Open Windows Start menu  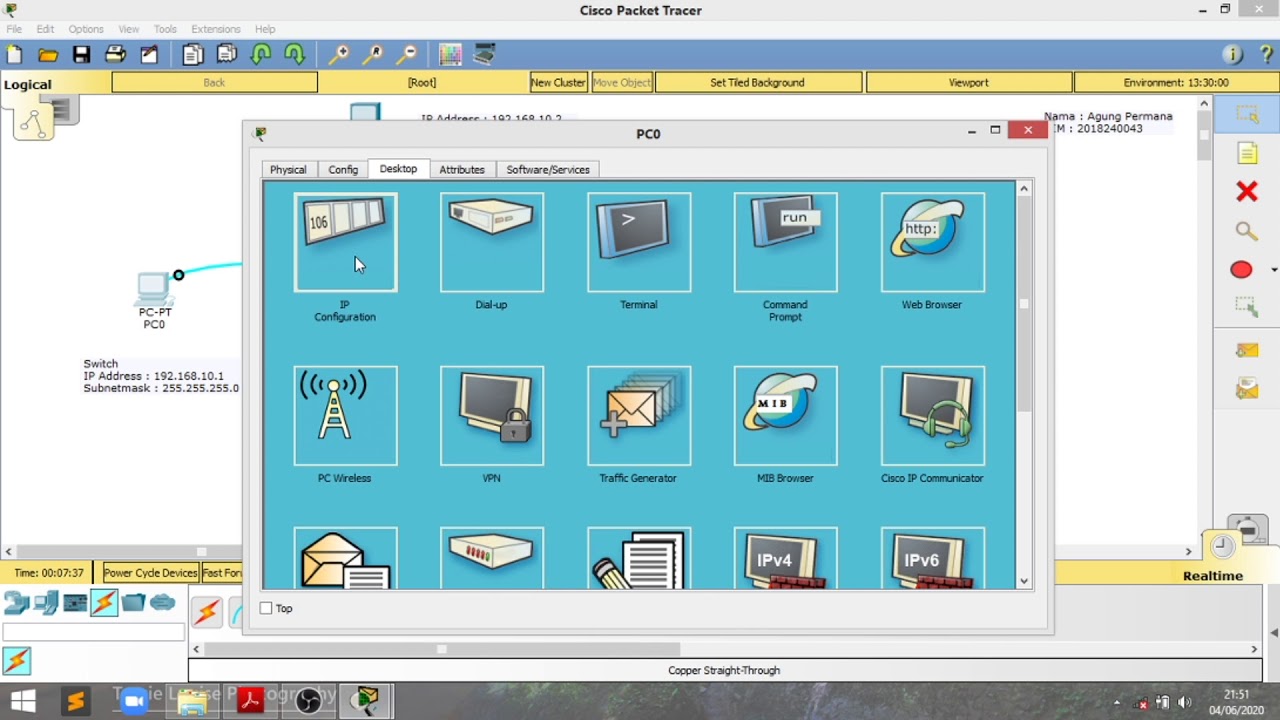click(x=22, y=701)
